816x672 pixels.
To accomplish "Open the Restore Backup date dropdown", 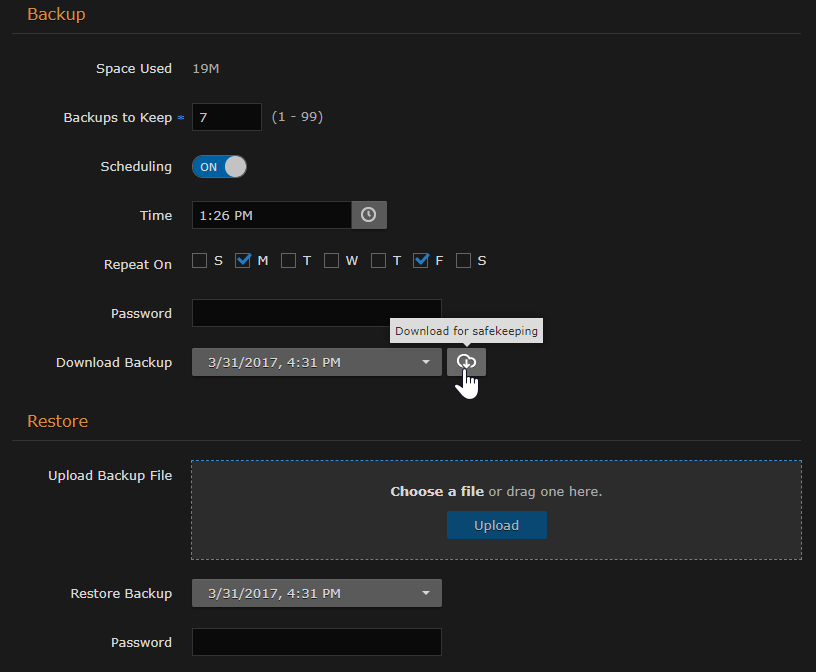I will pos(316,593).
